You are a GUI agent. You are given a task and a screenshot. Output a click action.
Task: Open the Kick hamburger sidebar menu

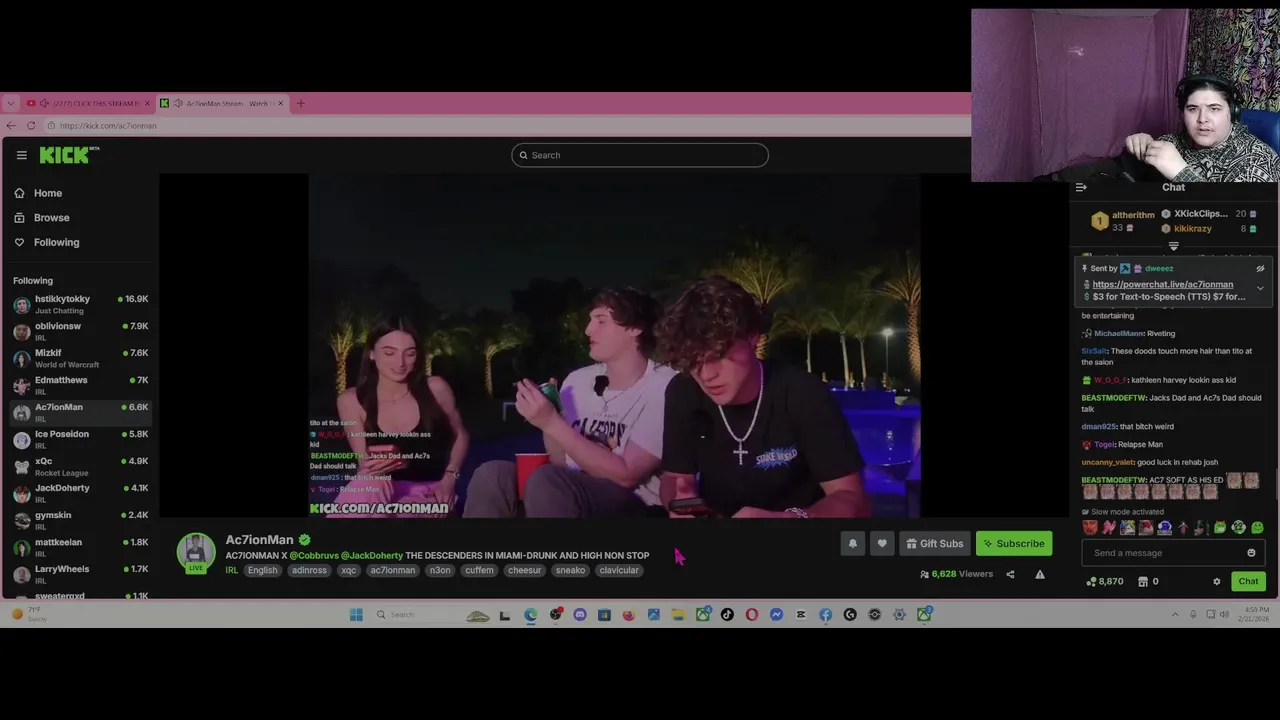click(x=21, y=155)
